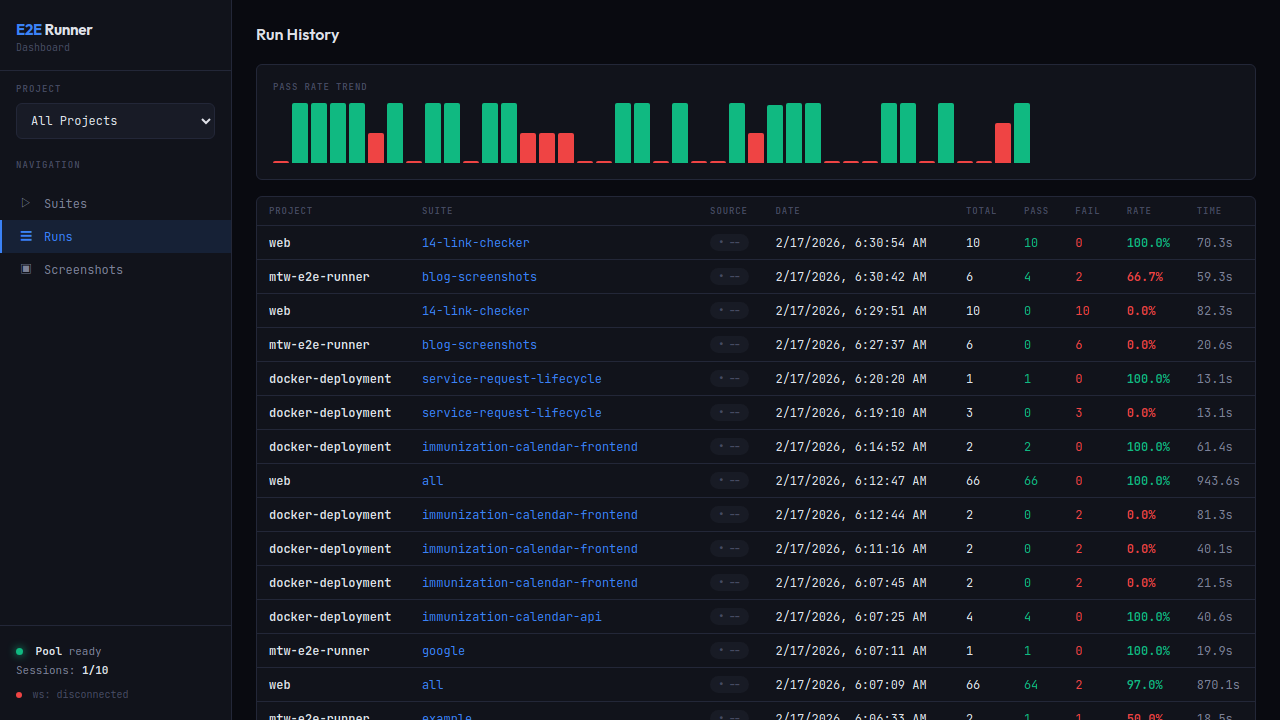Click the Runs list icon
This screenshot has width=1280, height=720.
tap(26, 236)
